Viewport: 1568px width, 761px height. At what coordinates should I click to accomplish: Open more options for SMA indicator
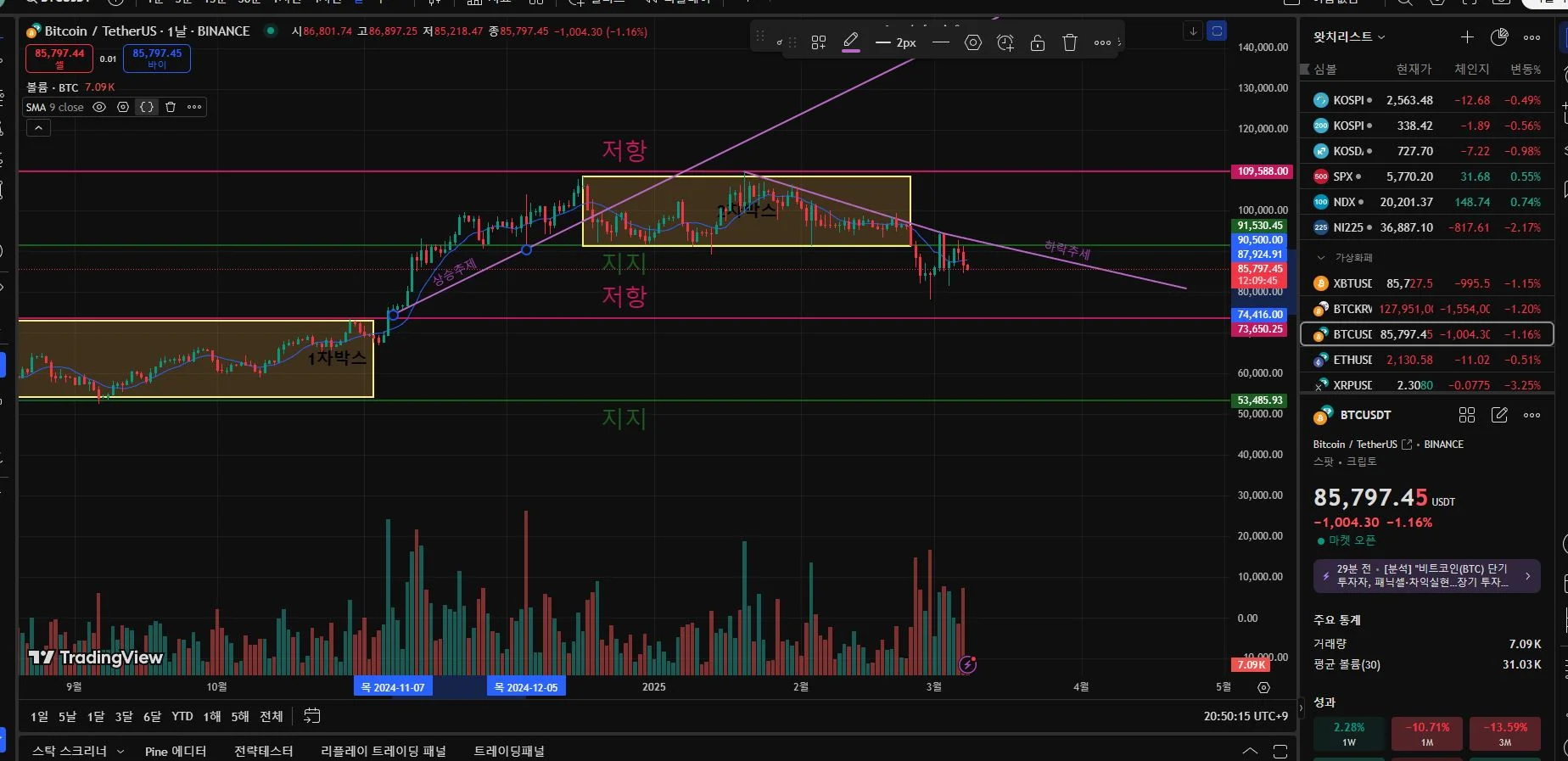194,107
